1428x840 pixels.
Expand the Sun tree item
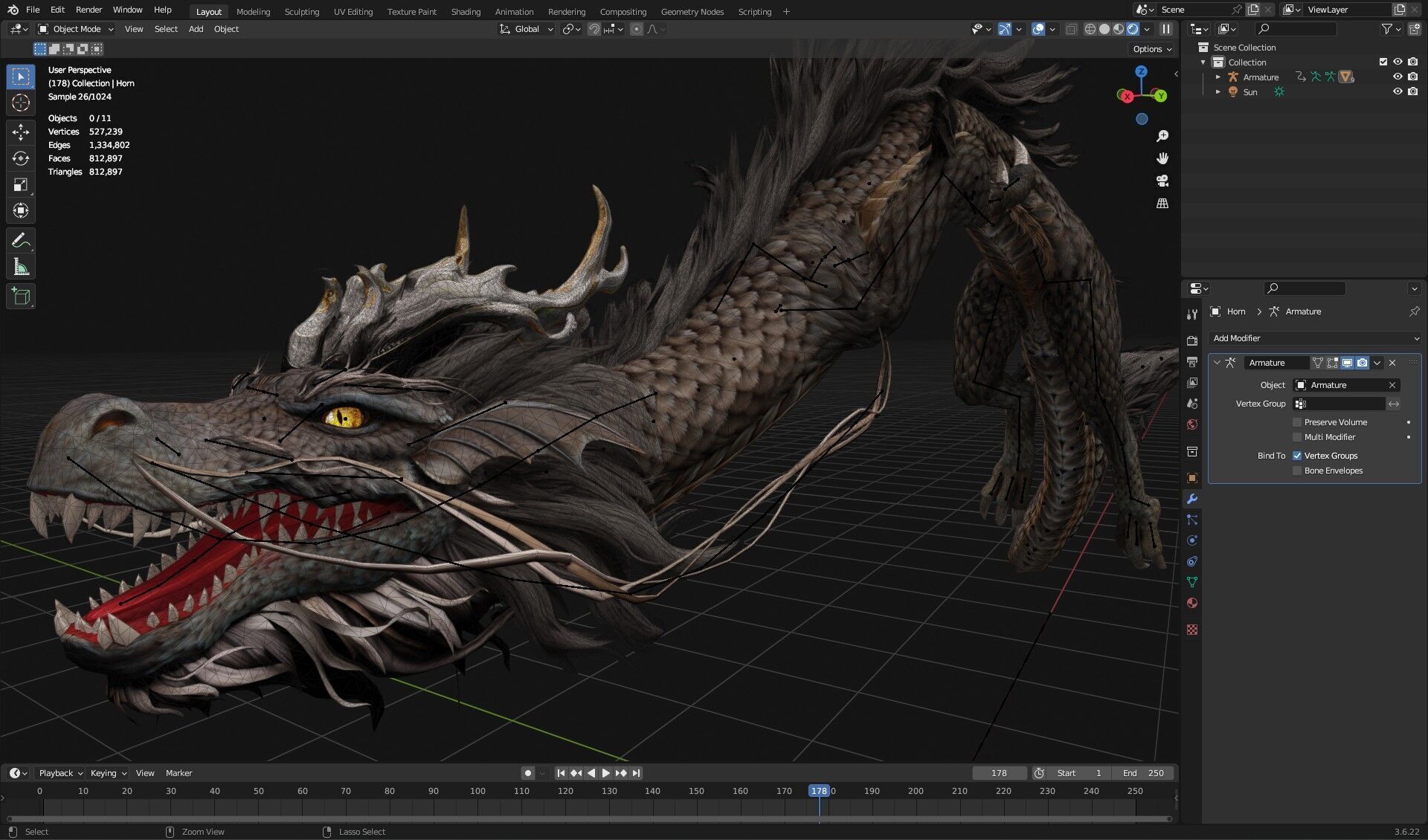[x=1218, y=91]
